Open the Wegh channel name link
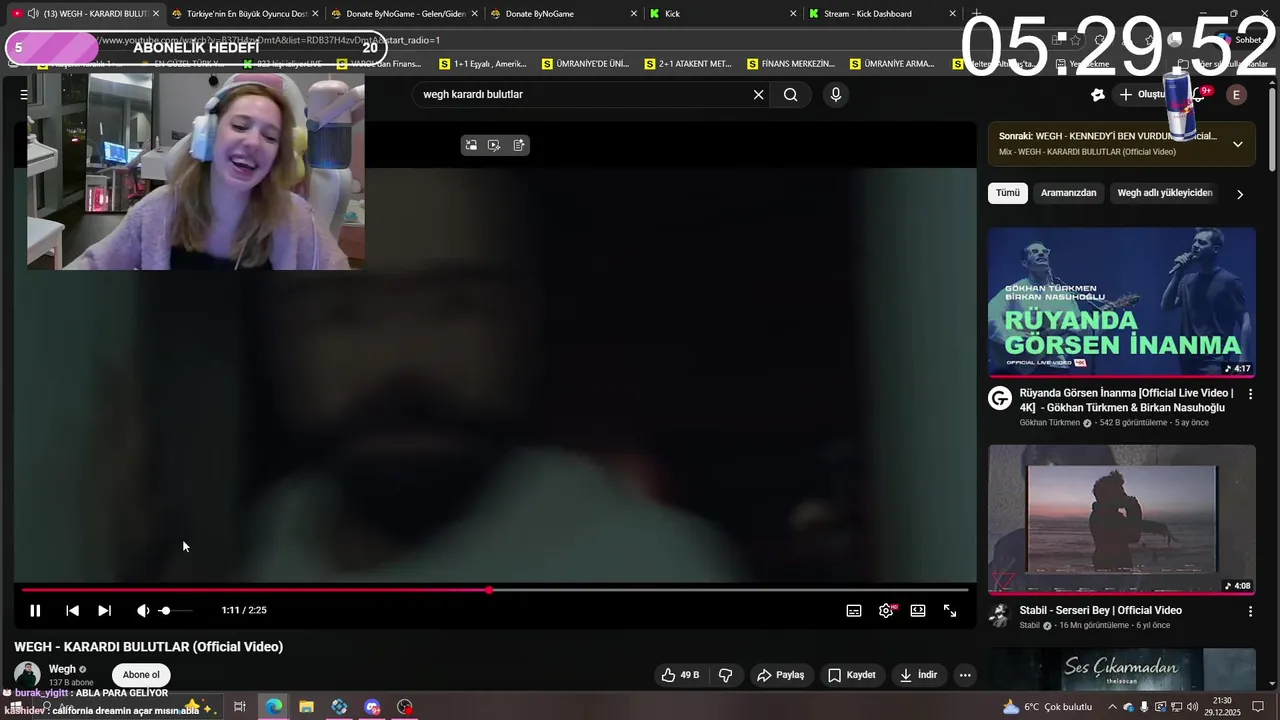 coord(62,669)
